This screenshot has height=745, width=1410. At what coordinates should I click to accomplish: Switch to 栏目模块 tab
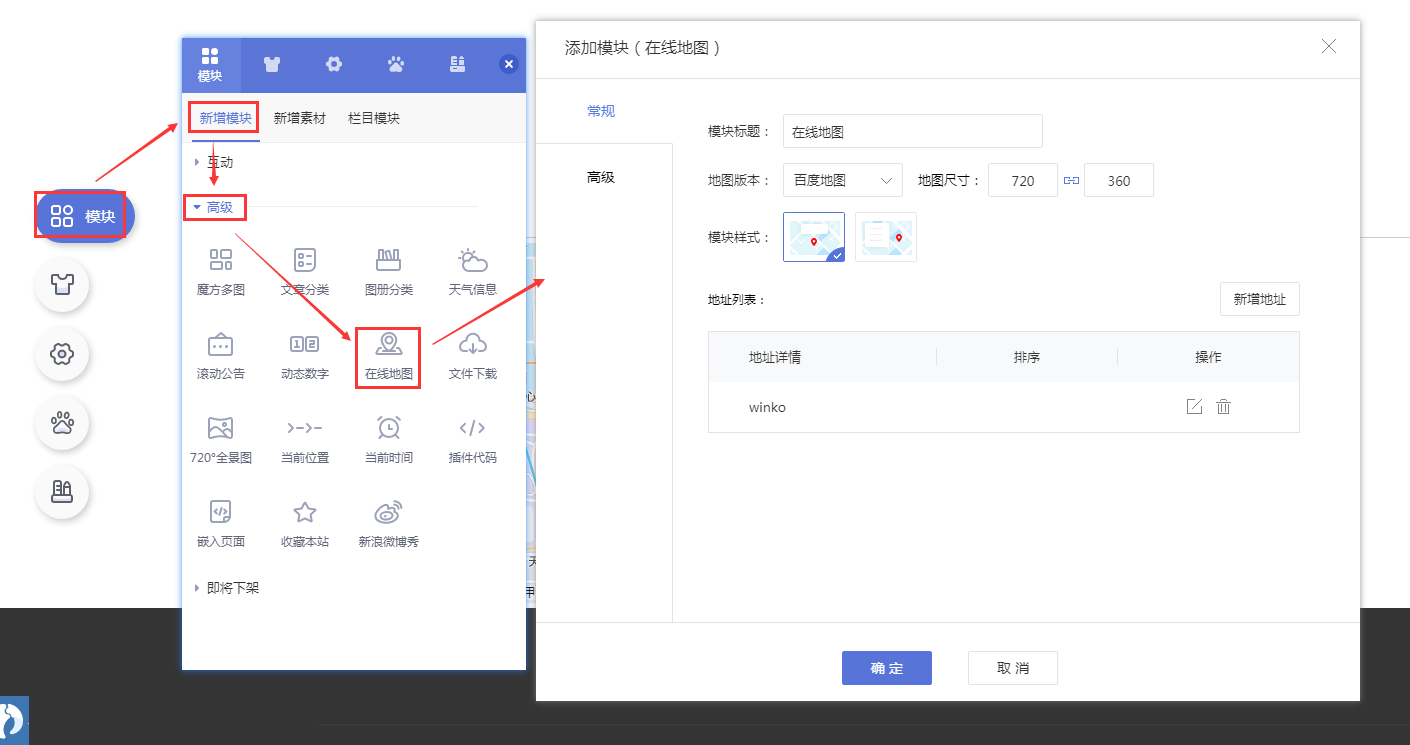tap(374, 118)
